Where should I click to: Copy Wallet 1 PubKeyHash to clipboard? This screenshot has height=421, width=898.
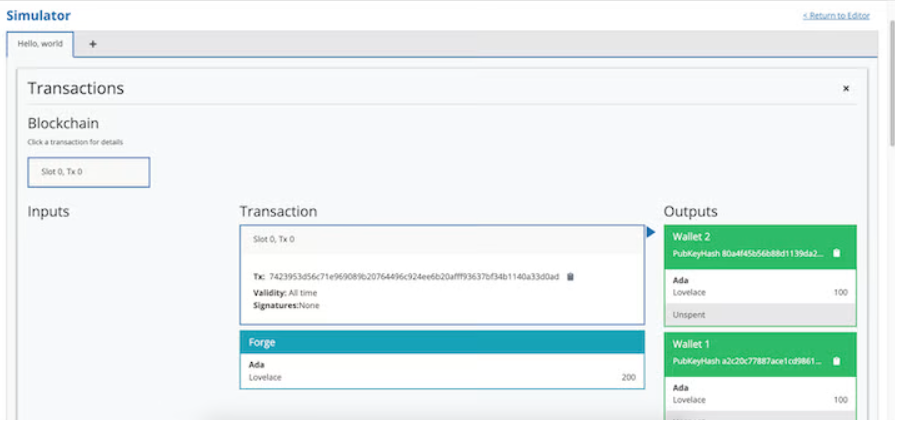point(836,361)
